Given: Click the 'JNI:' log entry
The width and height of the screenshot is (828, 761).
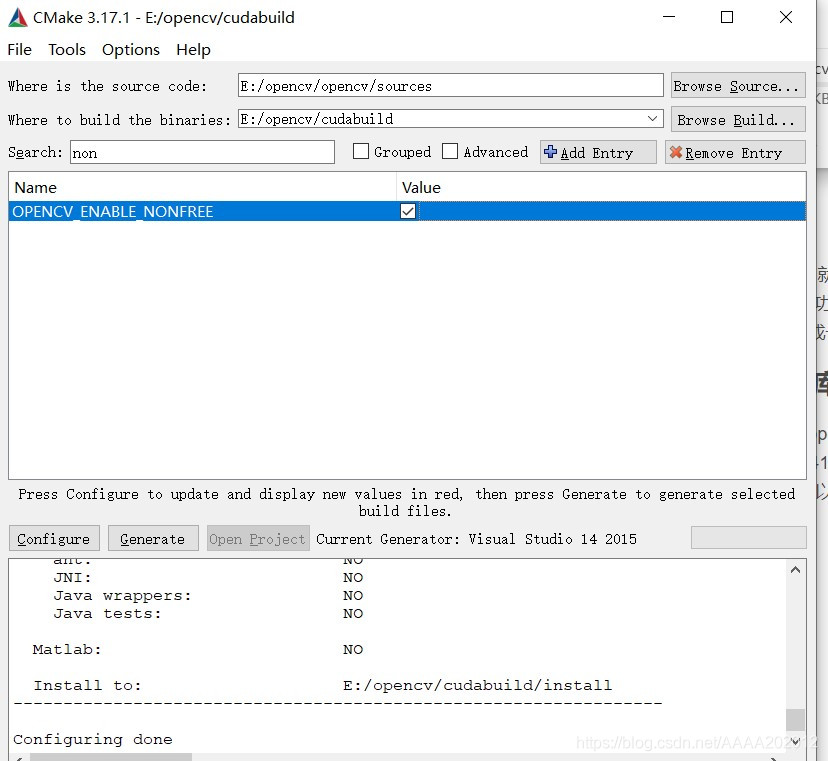Looking at the screenshot, I should pos(72,578).
